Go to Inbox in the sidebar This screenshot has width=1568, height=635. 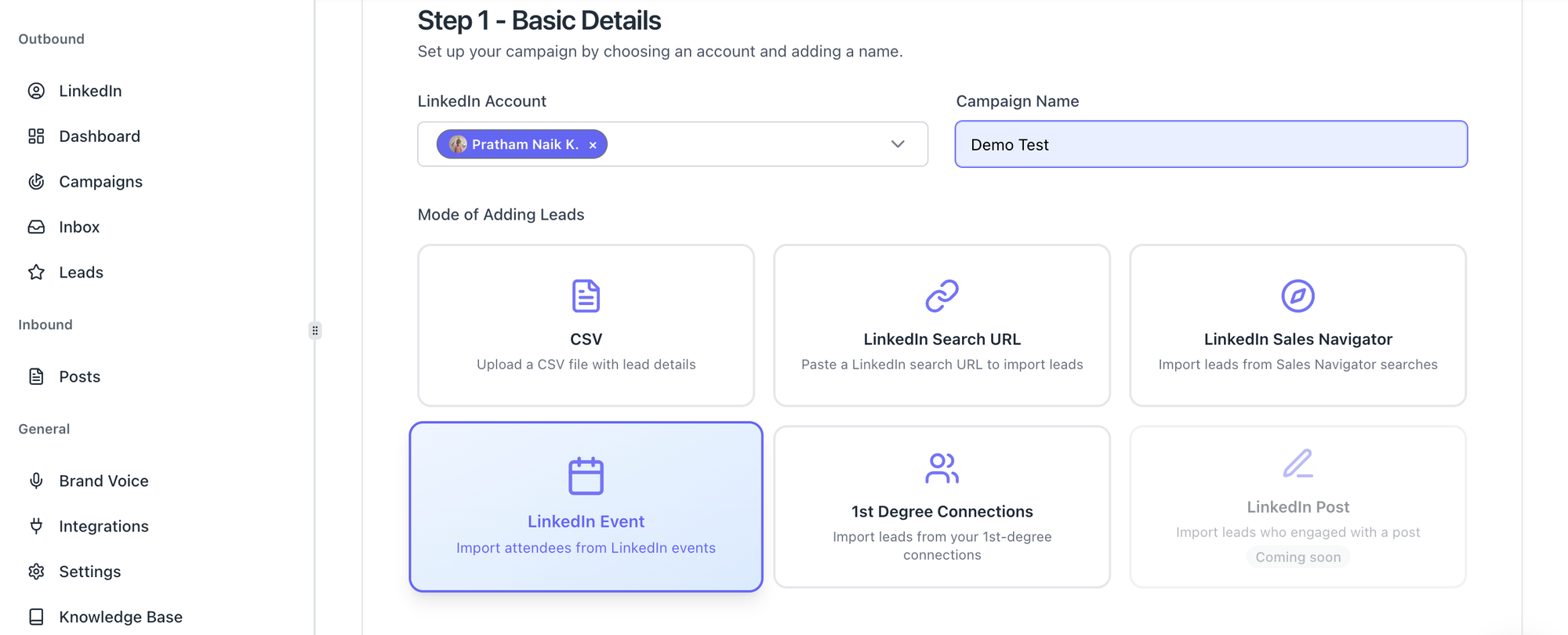pyautogui.click(x=79, y=227)
